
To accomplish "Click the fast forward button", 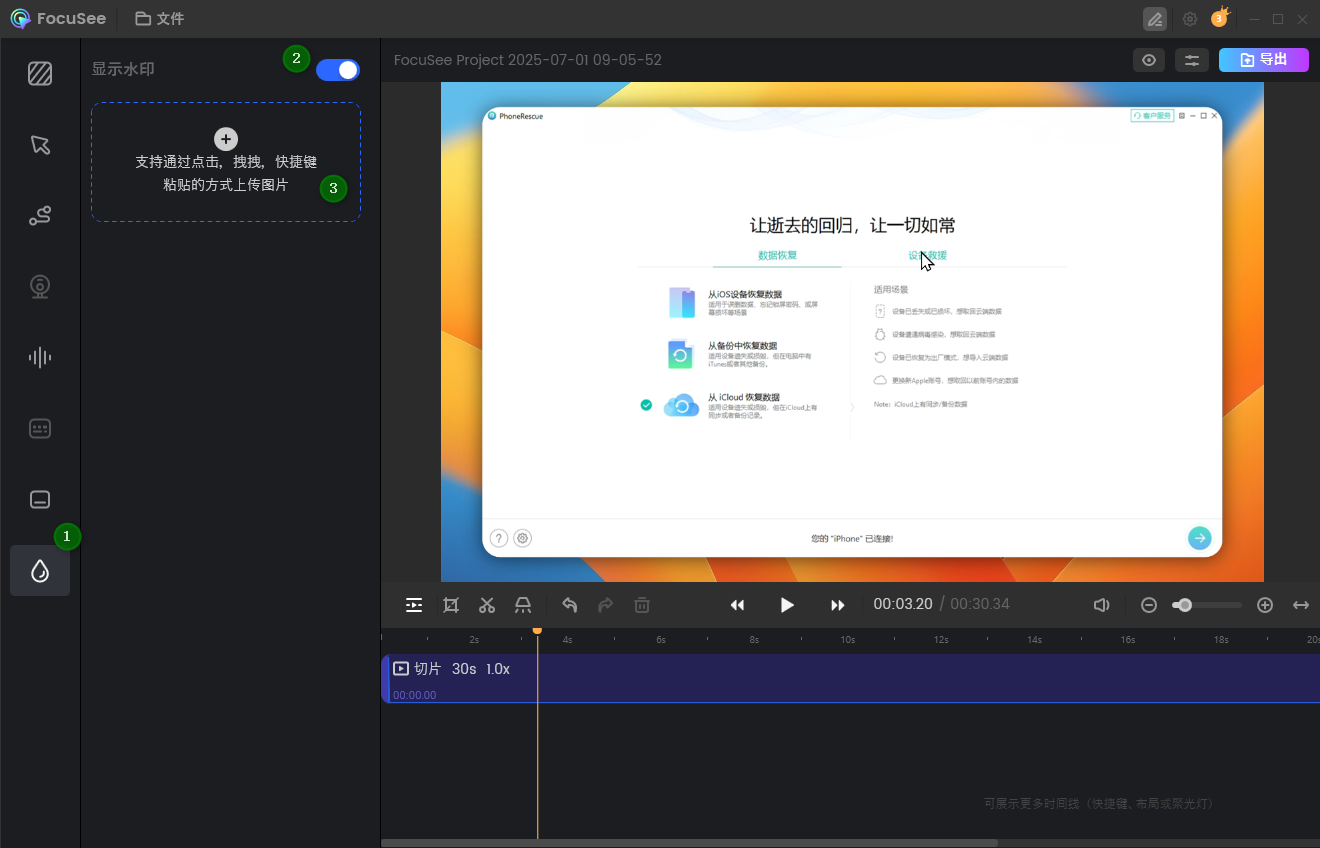I will pyautogui.click(x=838, y=605).
